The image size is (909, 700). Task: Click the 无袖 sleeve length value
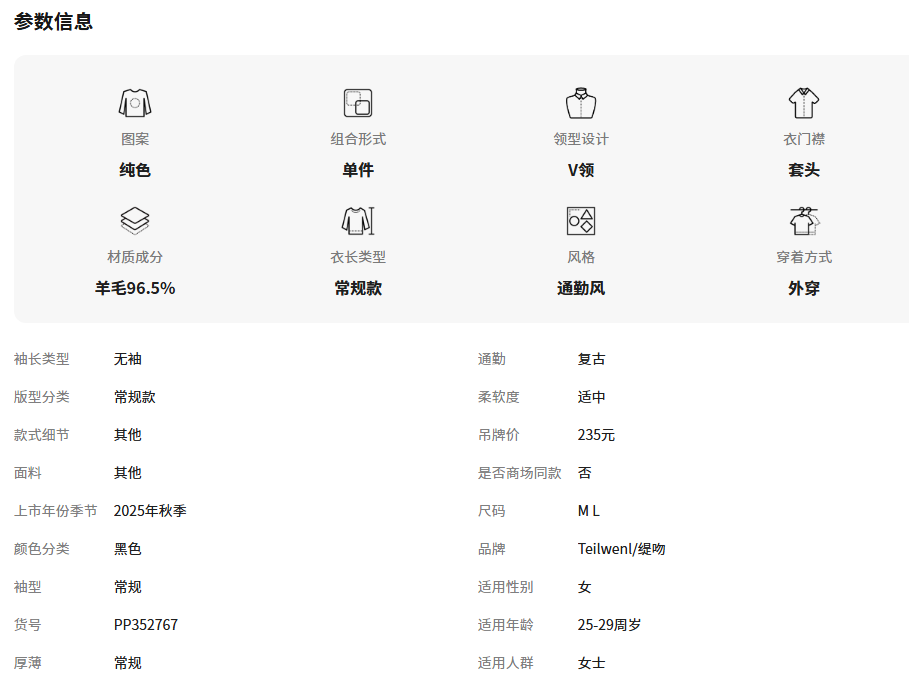(x=128, y=359)
